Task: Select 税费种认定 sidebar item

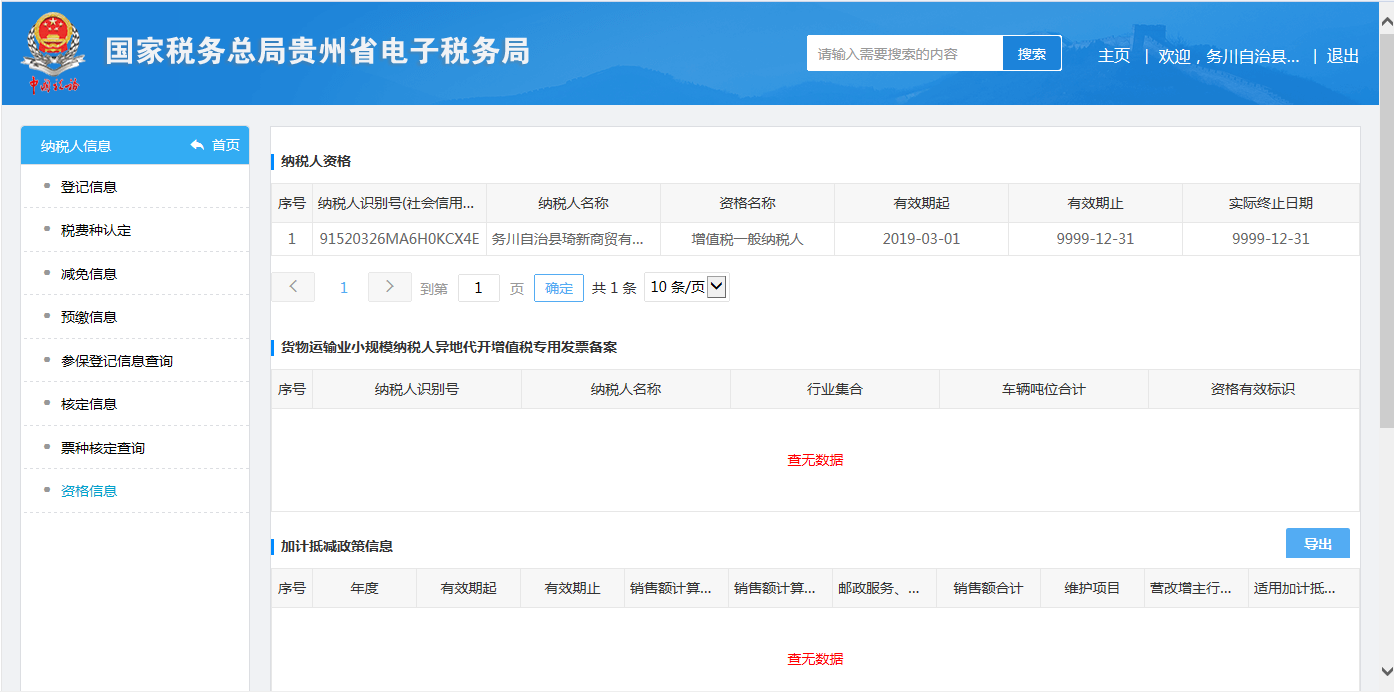Action: click(96, 230)
